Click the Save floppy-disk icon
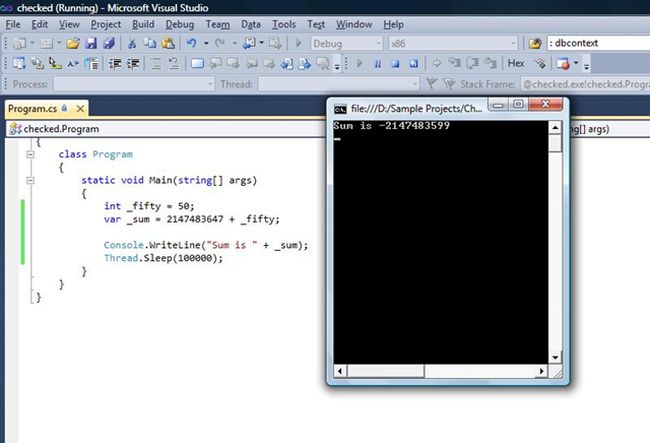Viewport: 650px width, 443px height. 91,43
